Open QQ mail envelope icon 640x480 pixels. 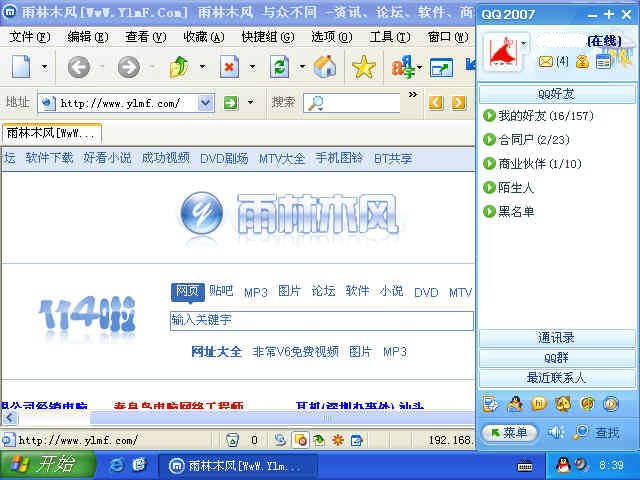click(x=546, y=62)
